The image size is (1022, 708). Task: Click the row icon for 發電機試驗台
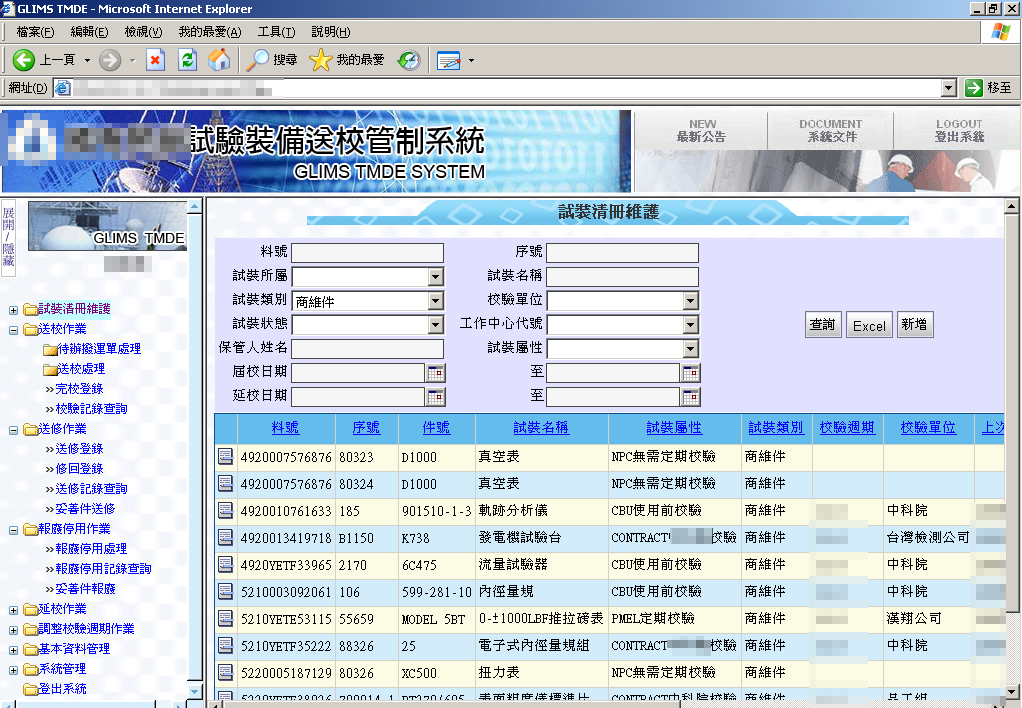[x=226, y=538]
